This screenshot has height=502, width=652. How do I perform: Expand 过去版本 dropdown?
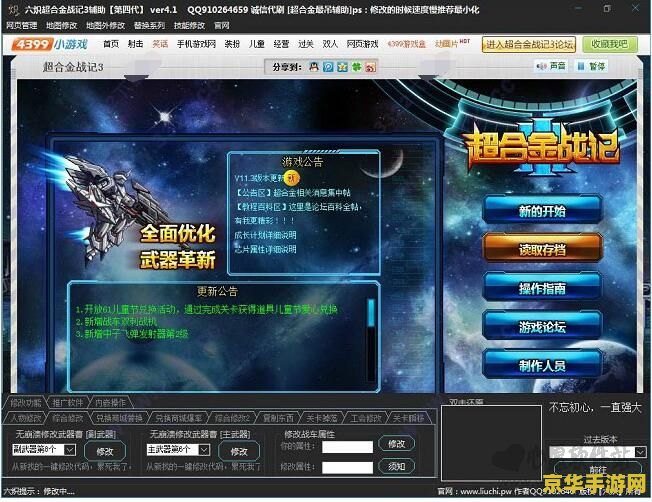click(x=640, y=451)
